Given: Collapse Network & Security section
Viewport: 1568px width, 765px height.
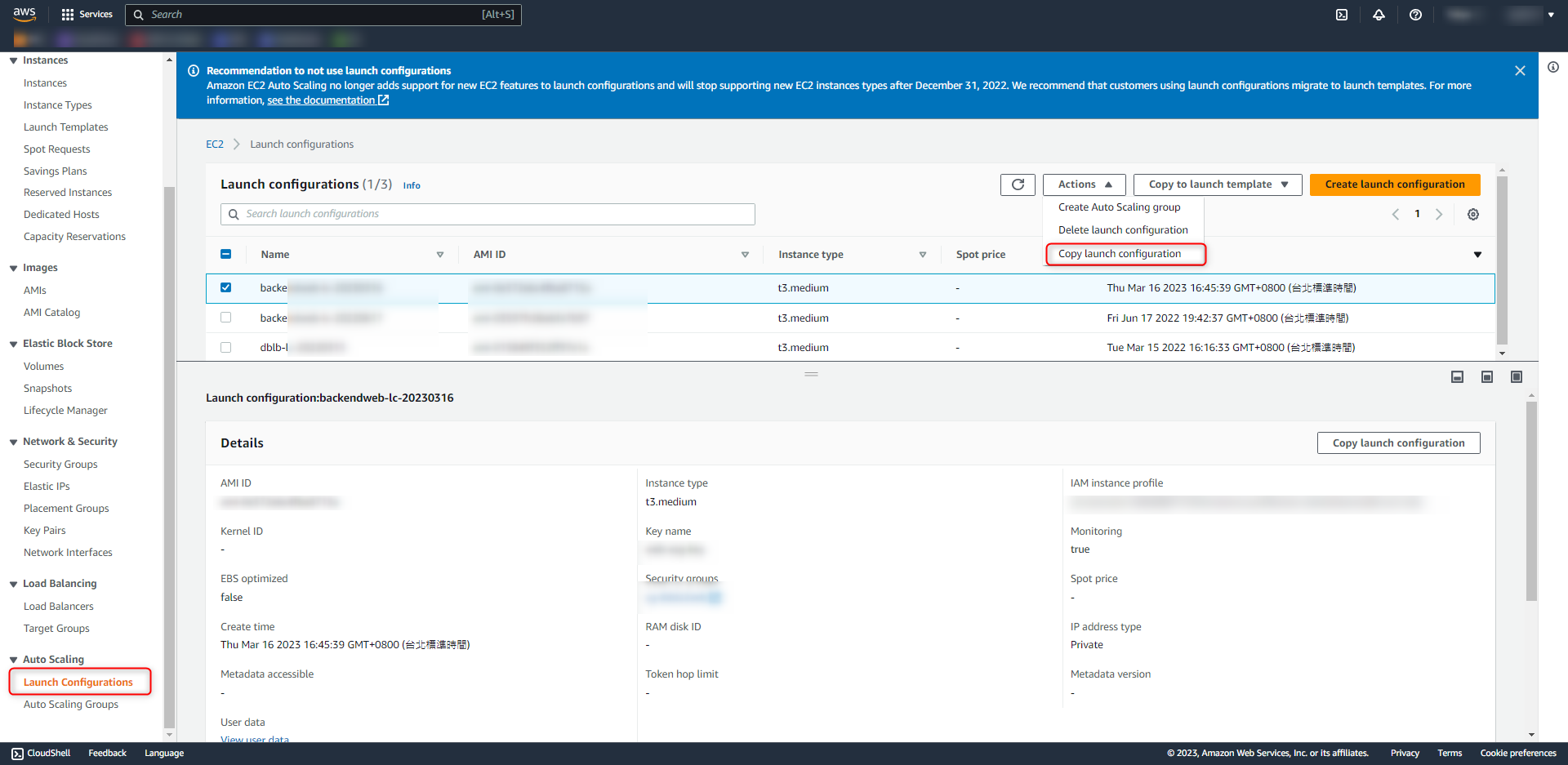Looking at the screenshot, I should 13,442.
